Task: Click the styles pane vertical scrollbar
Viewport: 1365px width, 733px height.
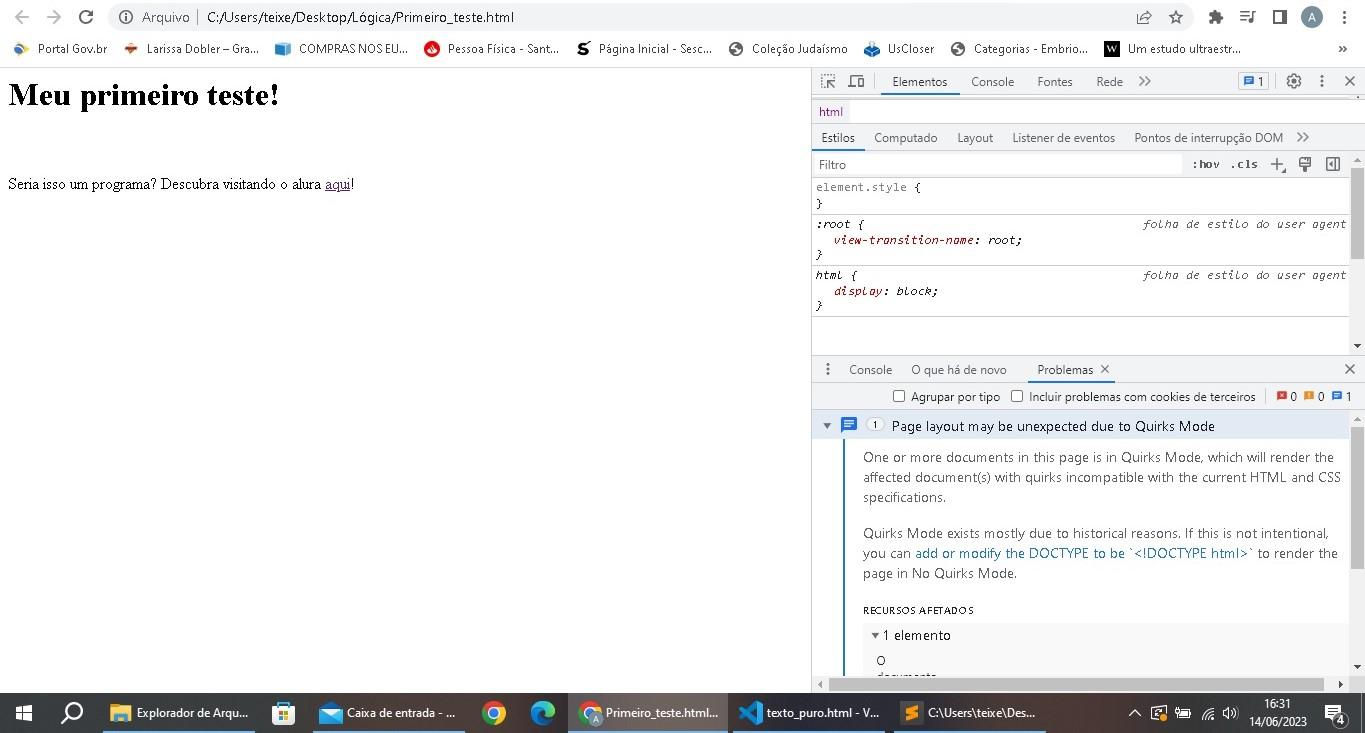Action: (1357, 215)
